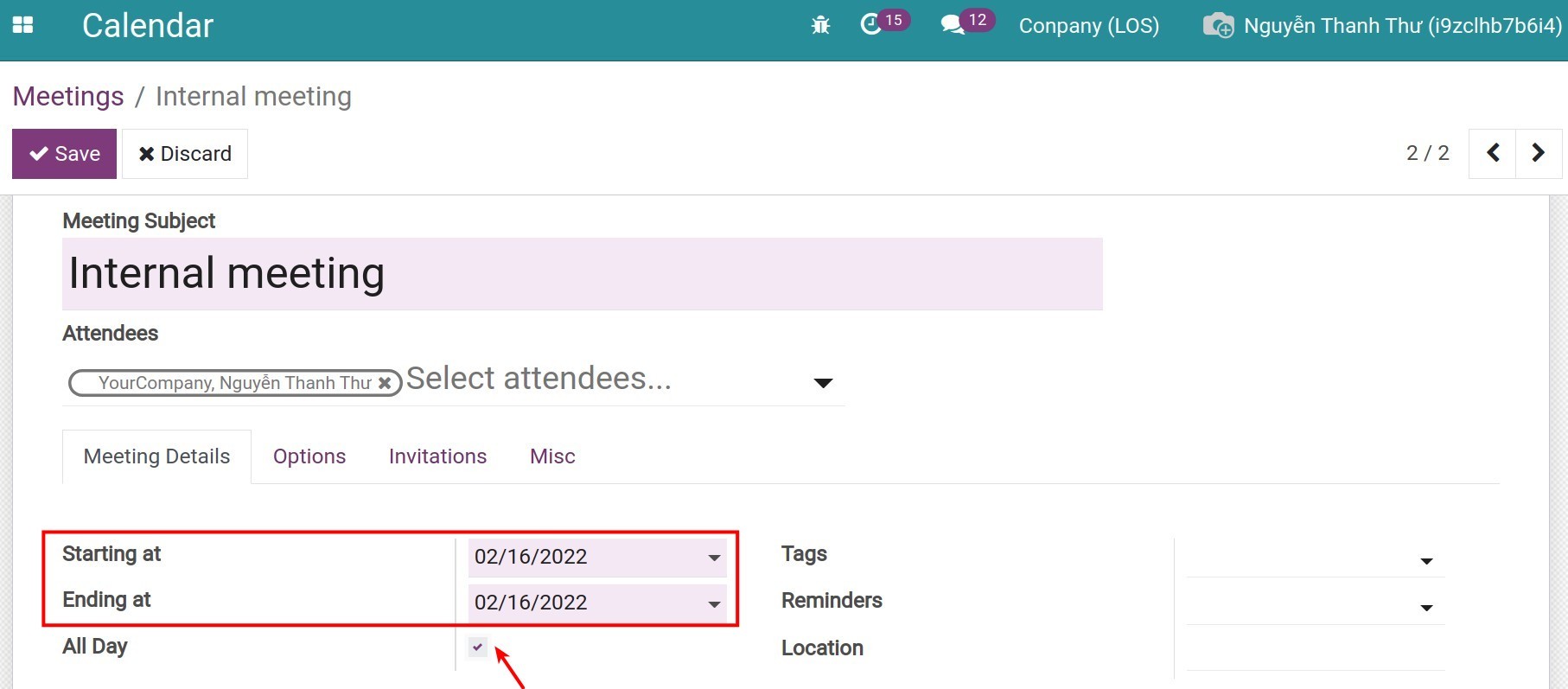
Task: Switch to the Invitations tab
Action: coord(437,456)
